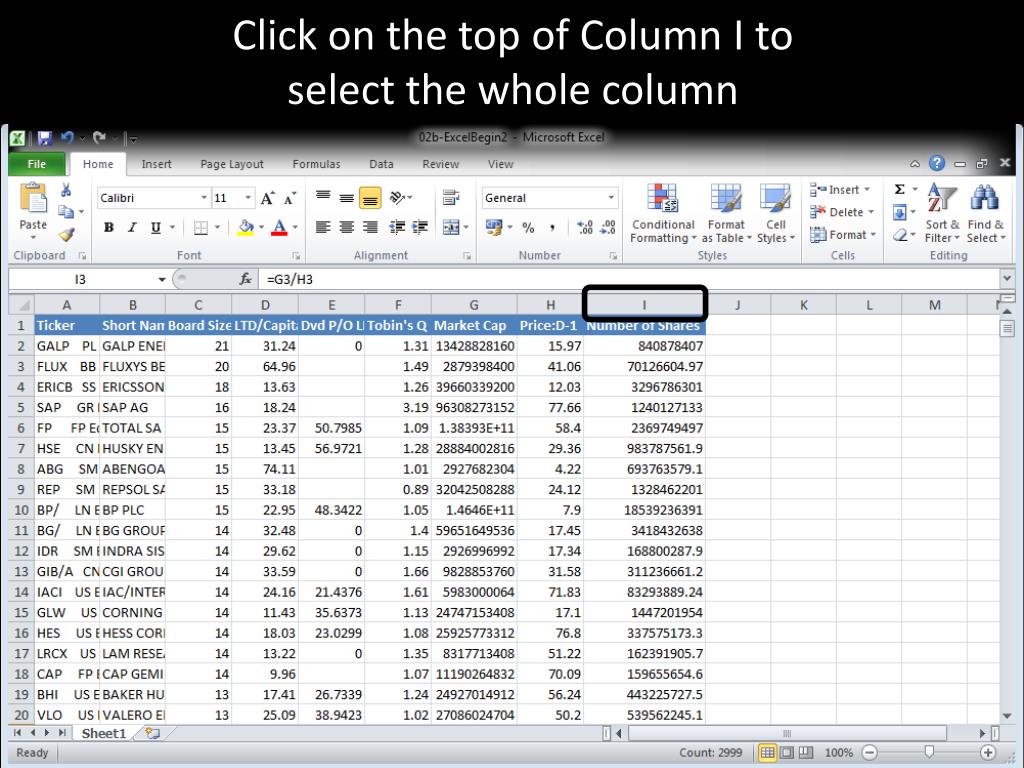The height and width of the screenshot is (768, 1024).
Task: Click the Paste clipboard icon
Action: pyautogui.click(x=33, y=198)
